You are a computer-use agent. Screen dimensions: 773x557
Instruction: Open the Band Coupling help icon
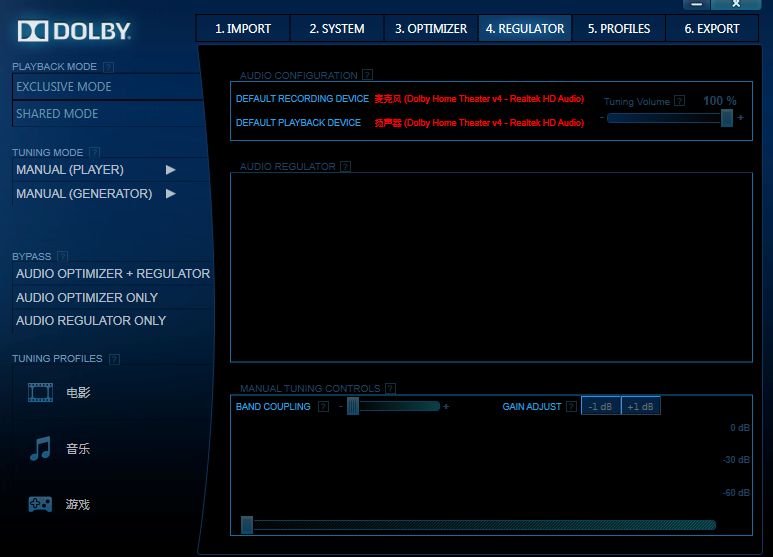323,407
